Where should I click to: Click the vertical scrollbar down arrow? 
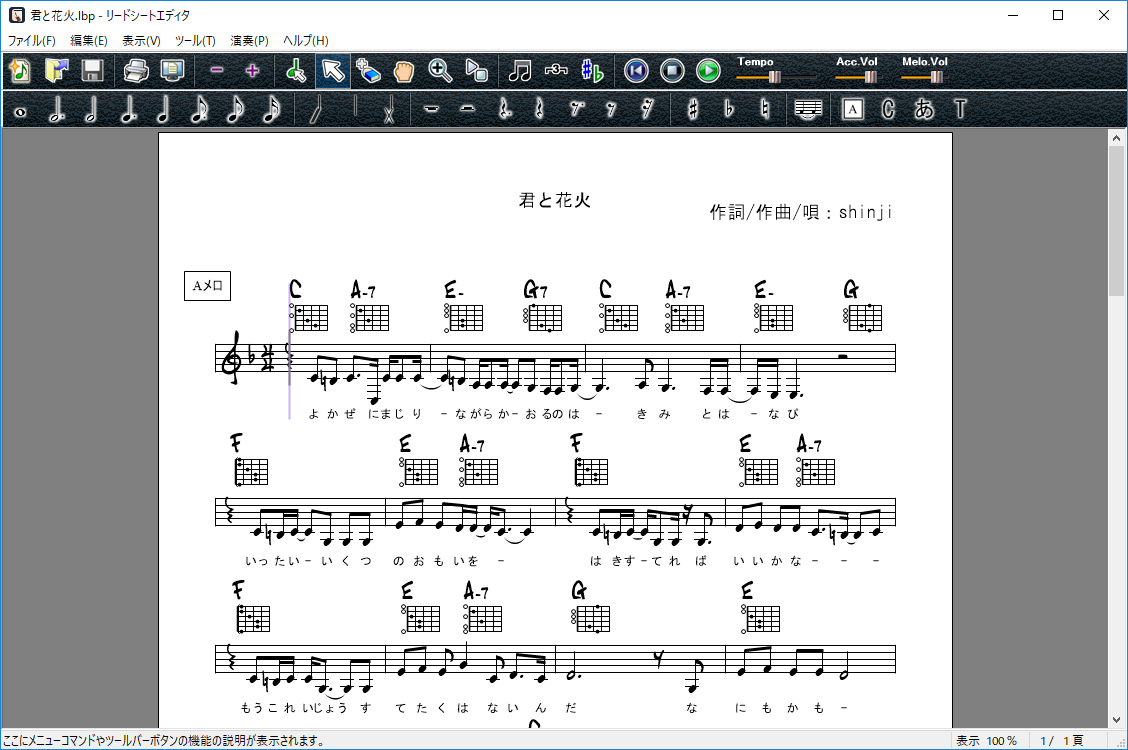[1116, 719]
